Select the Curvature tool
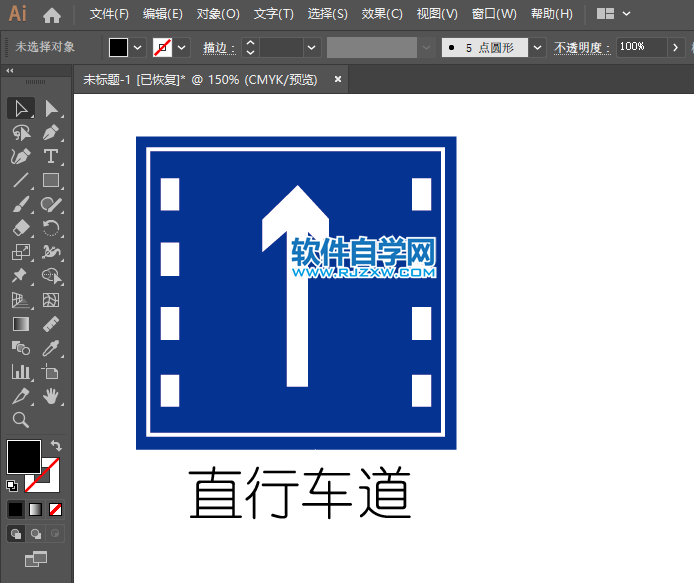Viewport: 694px width, 583px height. click(20, 156)
